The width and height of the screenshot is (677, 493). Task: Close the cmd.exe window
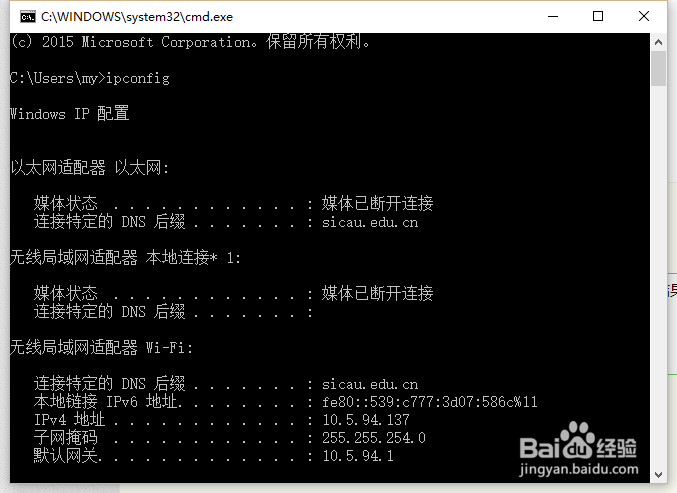(x=644, y=16)
